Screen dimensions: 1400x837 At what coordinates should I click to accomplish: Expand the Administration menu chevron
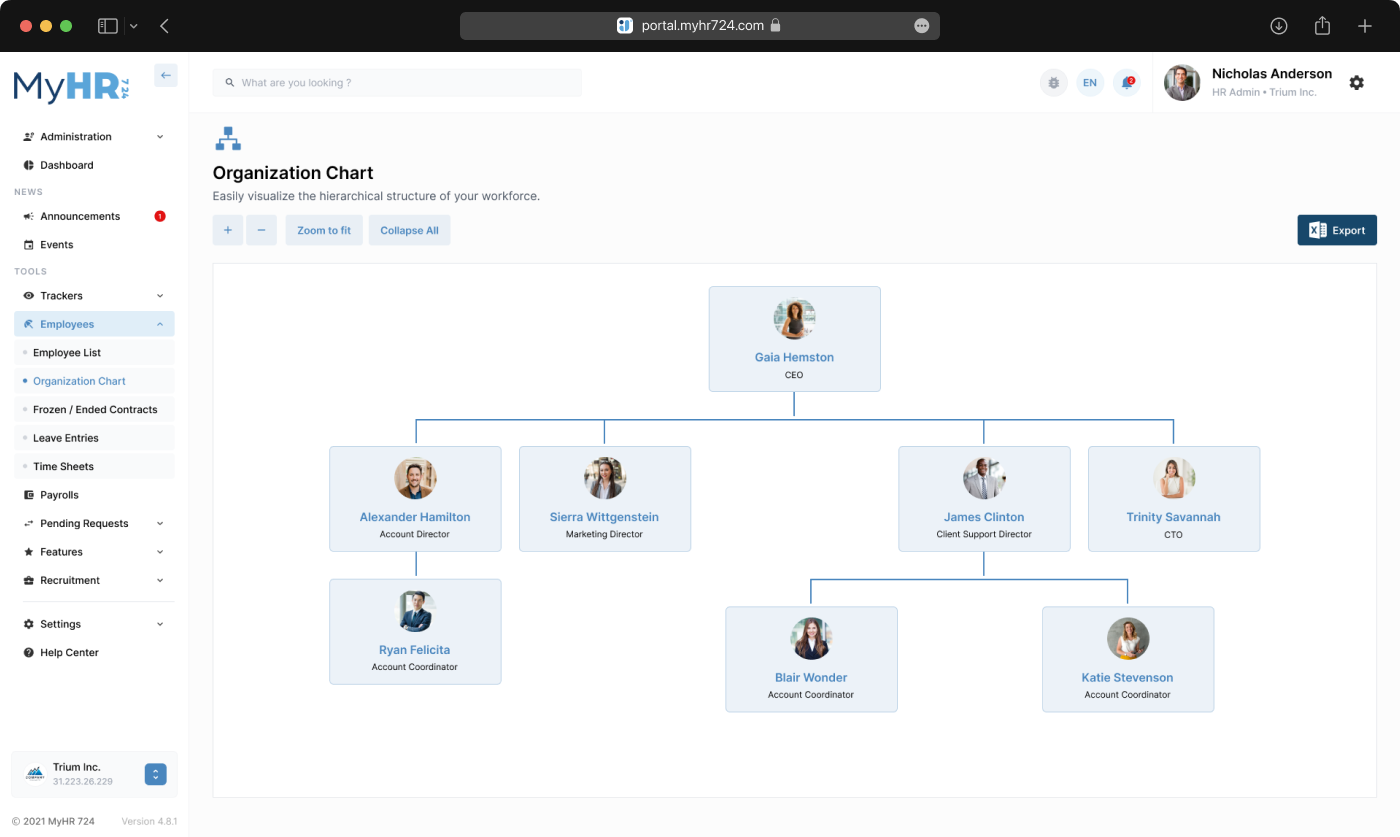point(160,137)
